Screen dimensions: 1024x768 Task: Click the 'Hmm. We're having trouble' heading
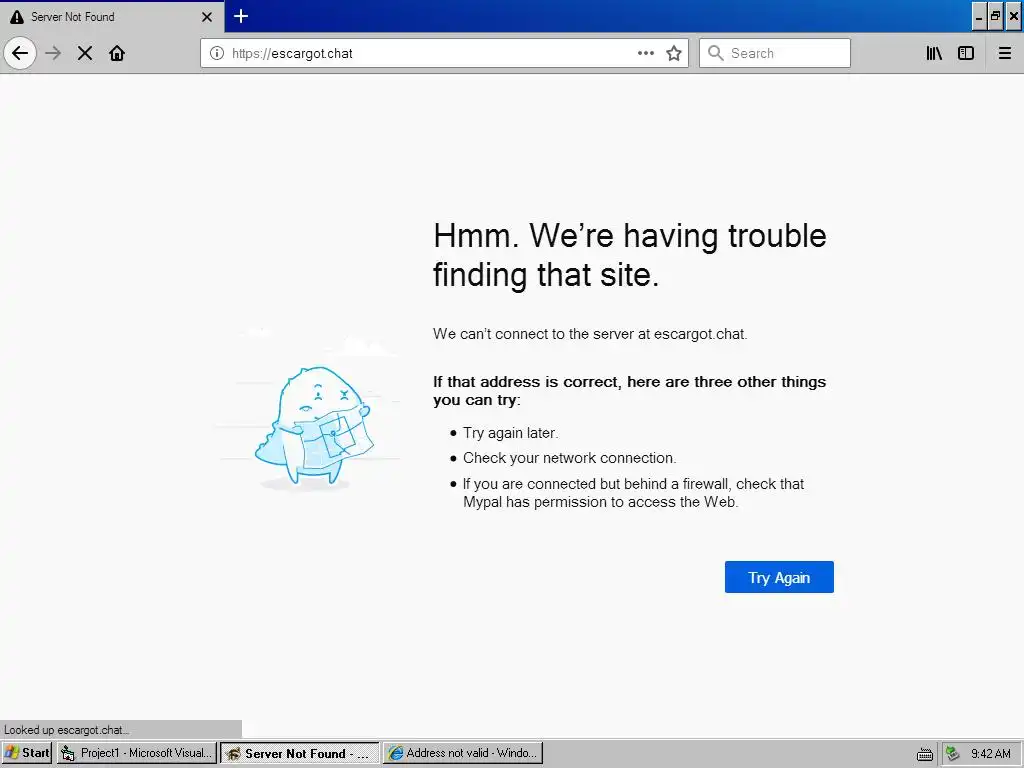click(x=630, y=255)
